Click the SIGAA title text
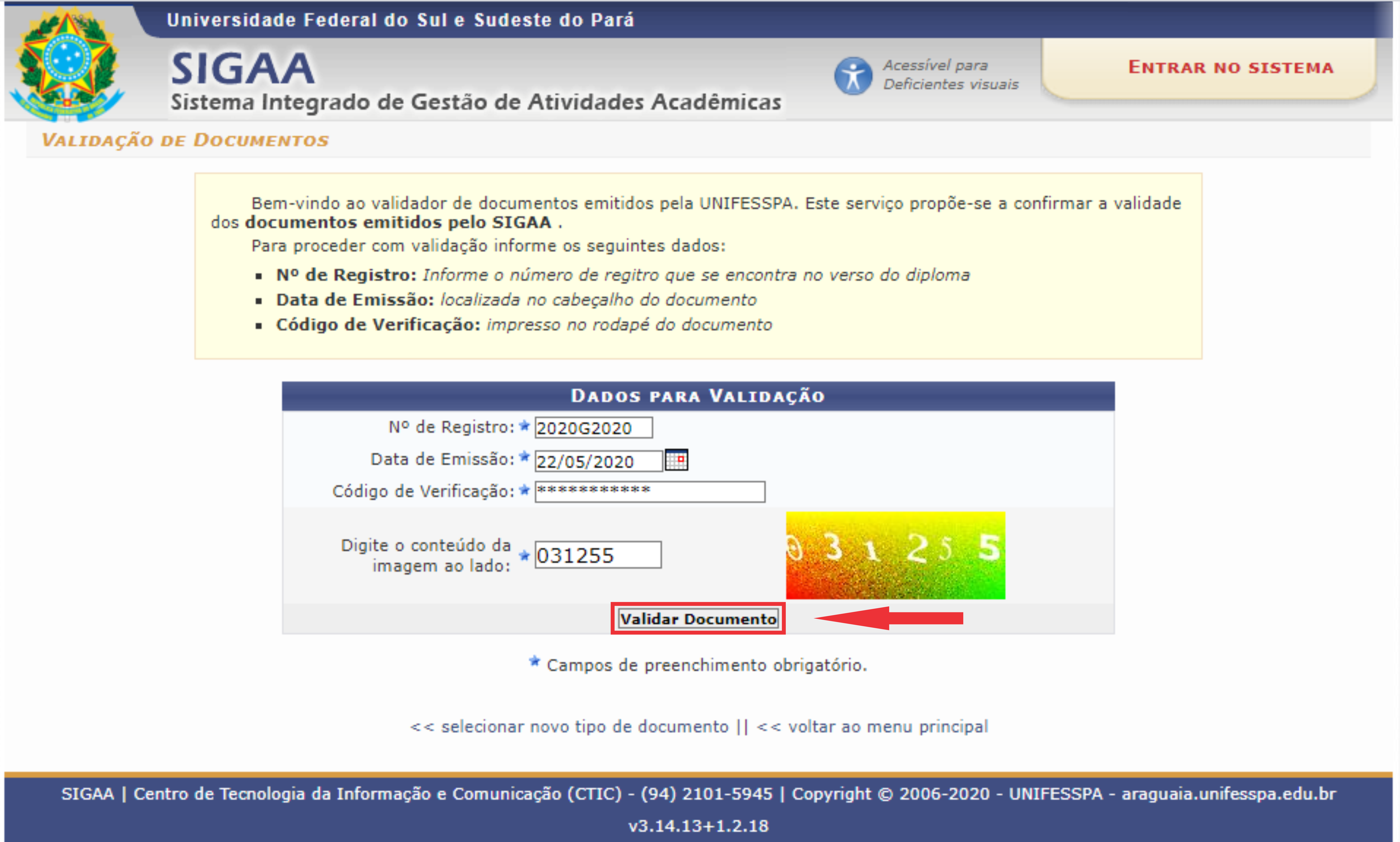 (x=243, y=69)
